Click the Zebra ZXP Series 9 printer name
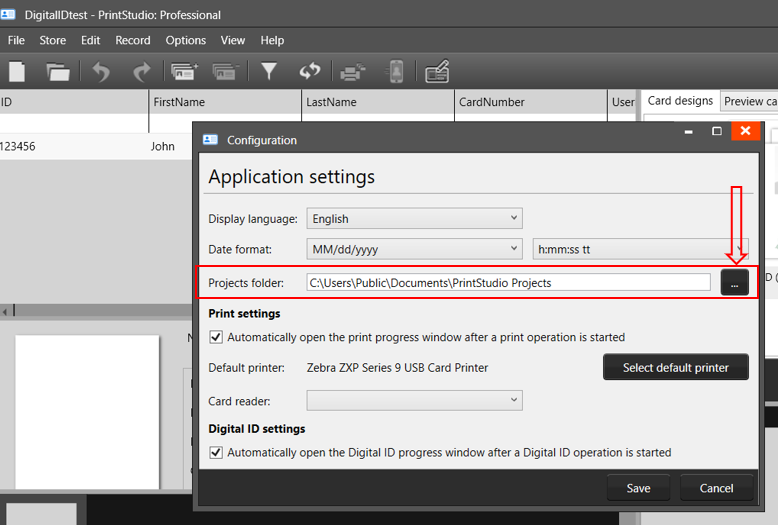 pos(397,367)
